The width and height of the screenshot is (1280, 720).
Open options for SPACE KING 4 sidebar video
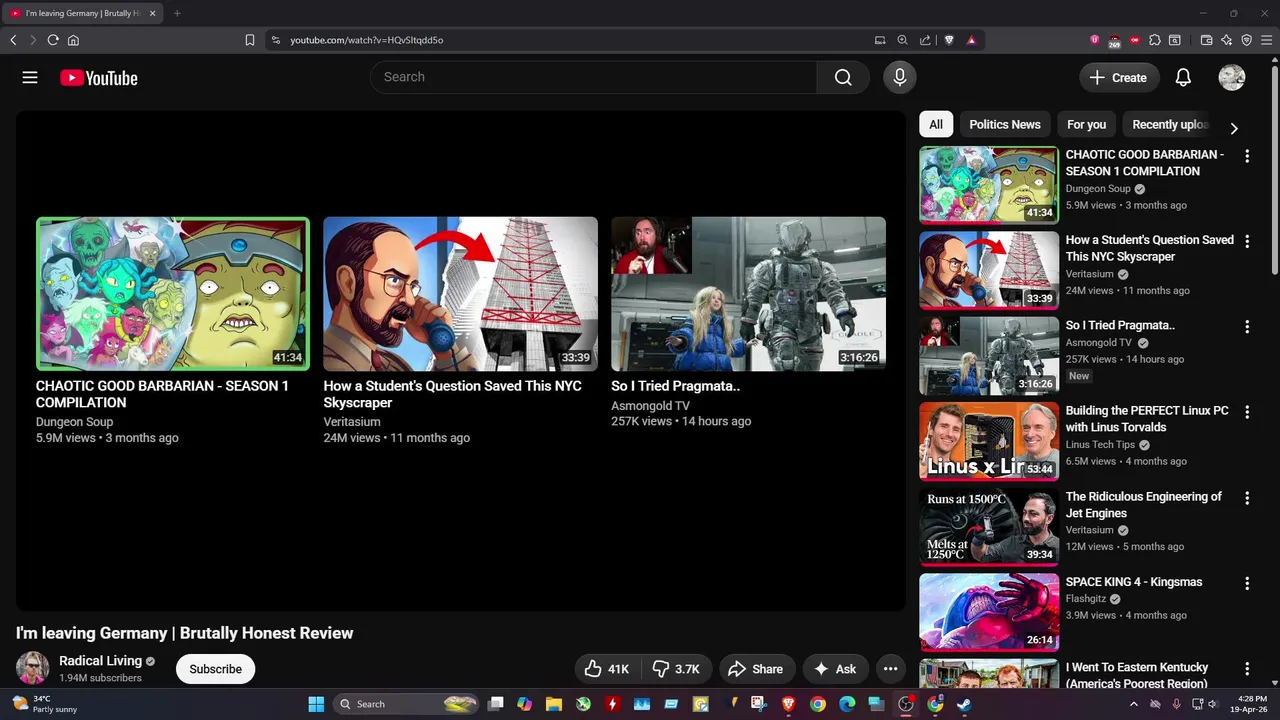coord(1246,583)
